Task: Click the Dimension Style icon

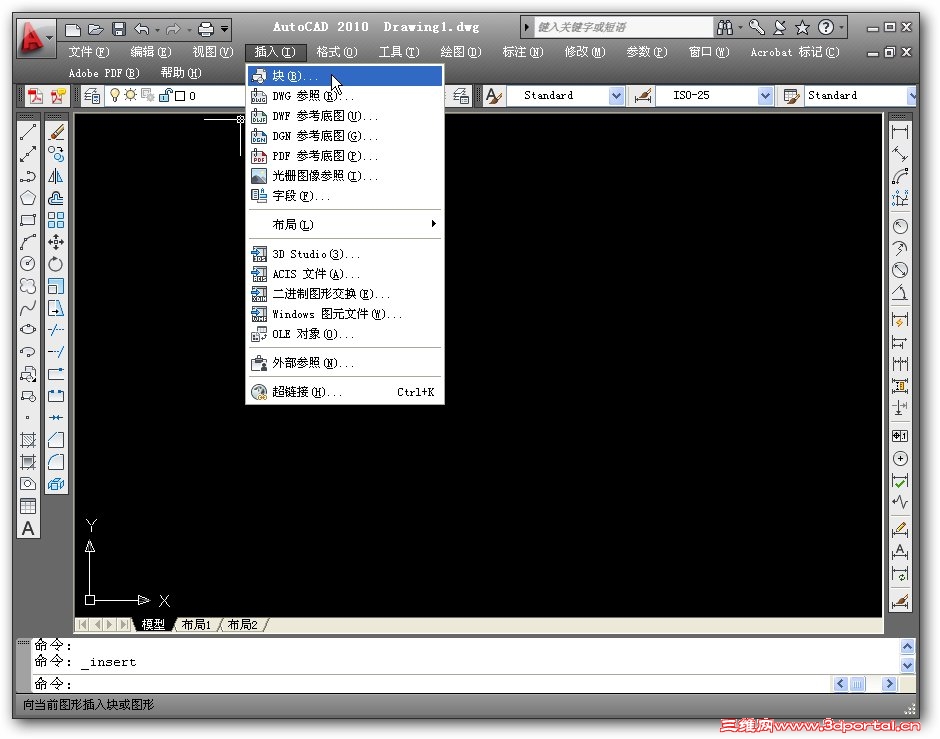Action: 643,96
